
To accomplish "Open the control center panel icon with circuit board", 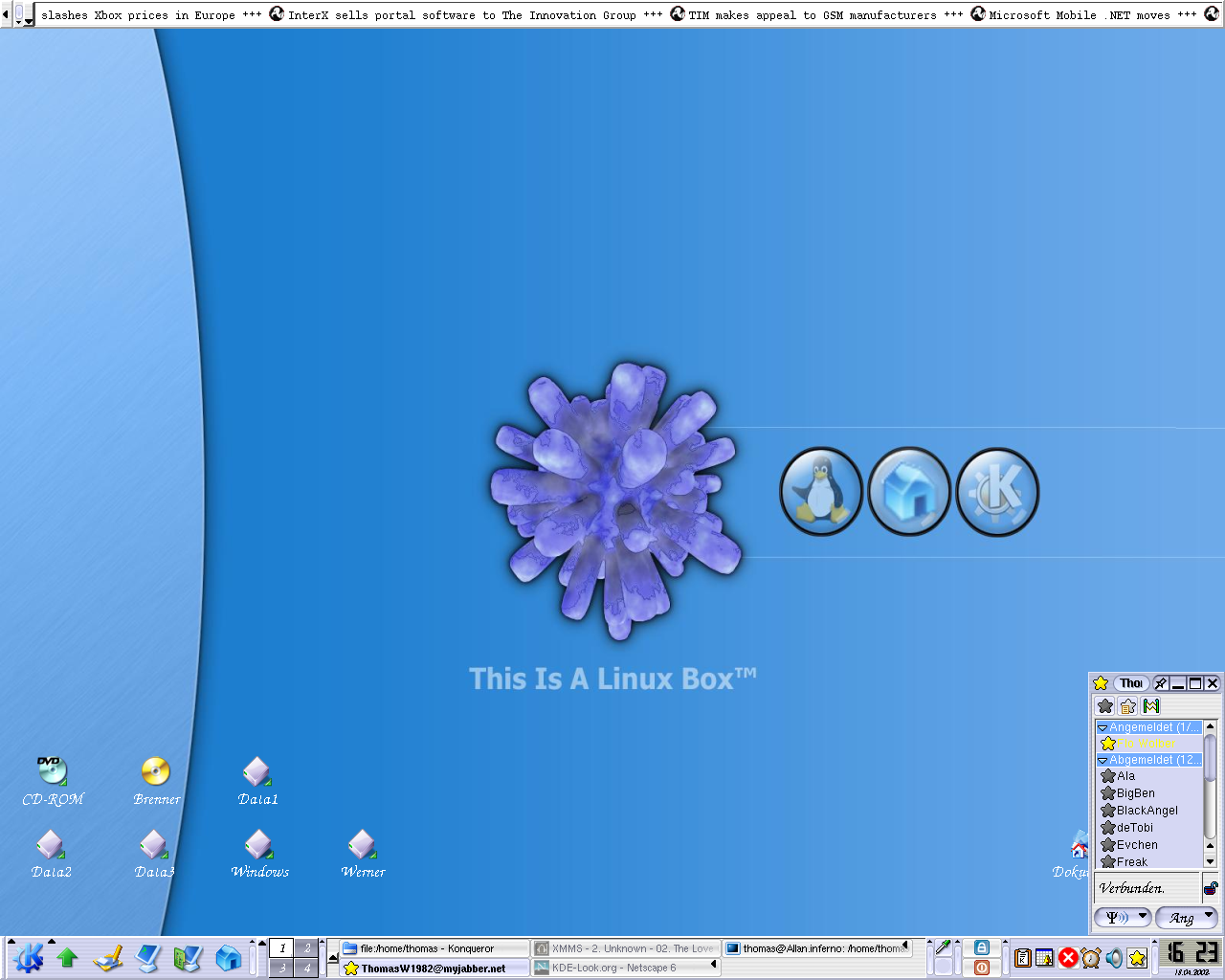I will pos(188,957).
